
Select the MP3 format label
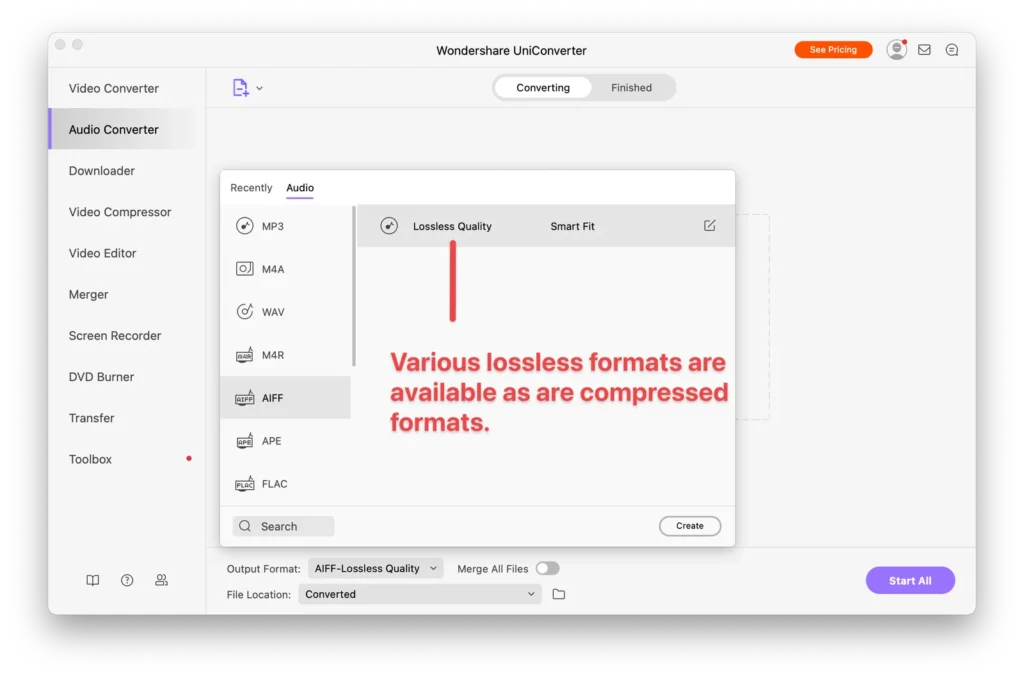tap(273, 226)
